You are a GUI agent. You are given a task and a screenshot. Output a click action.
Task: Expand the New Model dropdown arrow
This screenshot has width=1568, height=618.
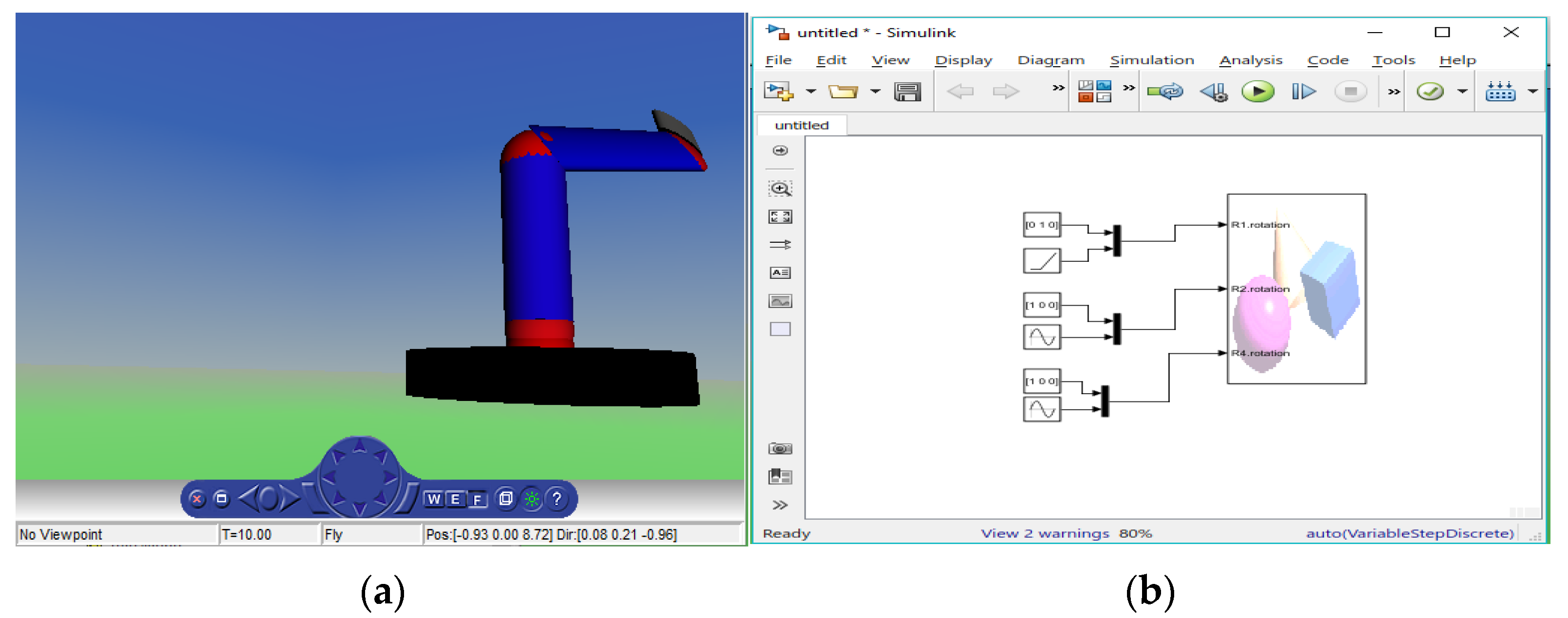coord(811,91)
